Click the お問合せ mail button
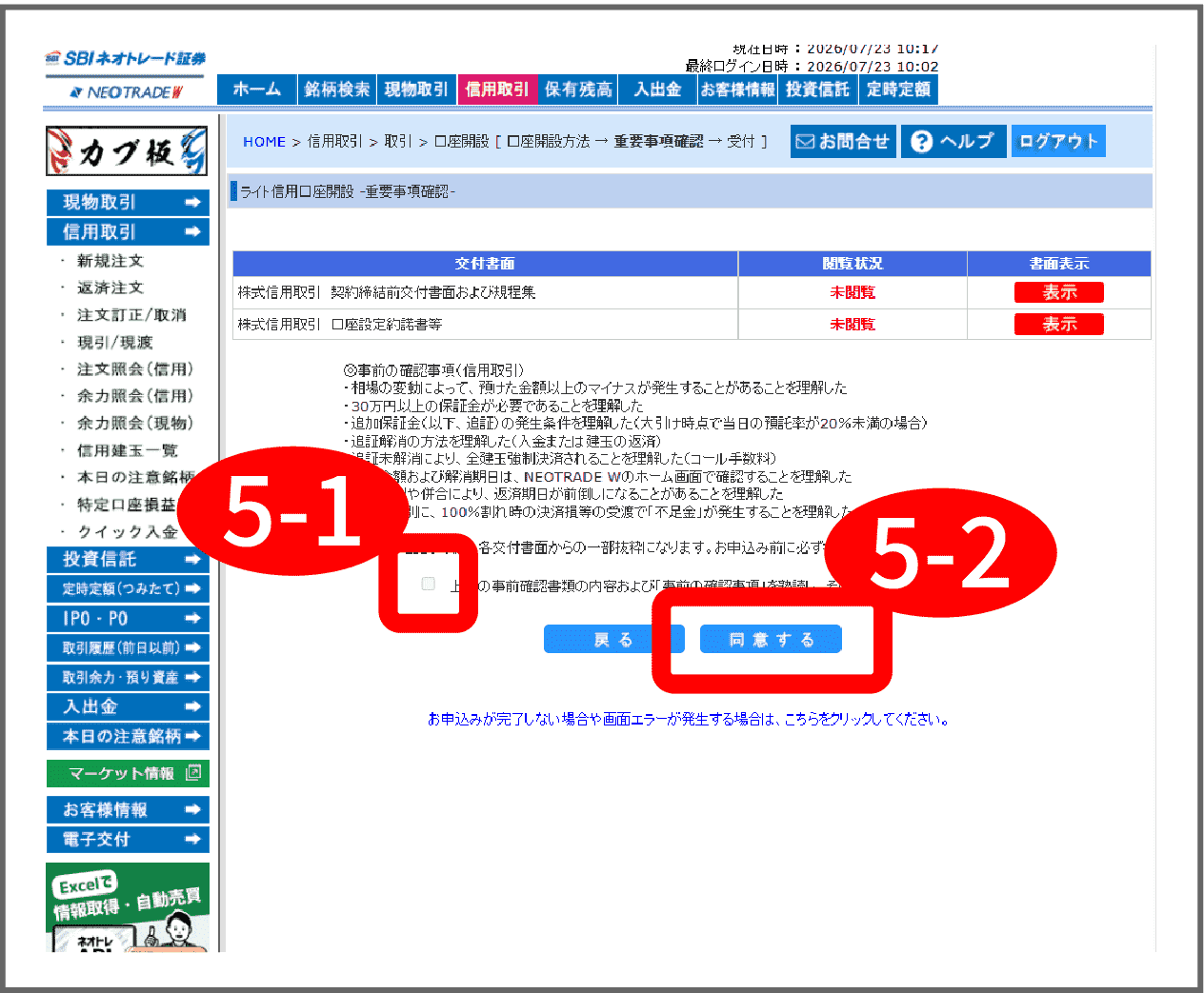The image size is (1204, 993). 843,141
